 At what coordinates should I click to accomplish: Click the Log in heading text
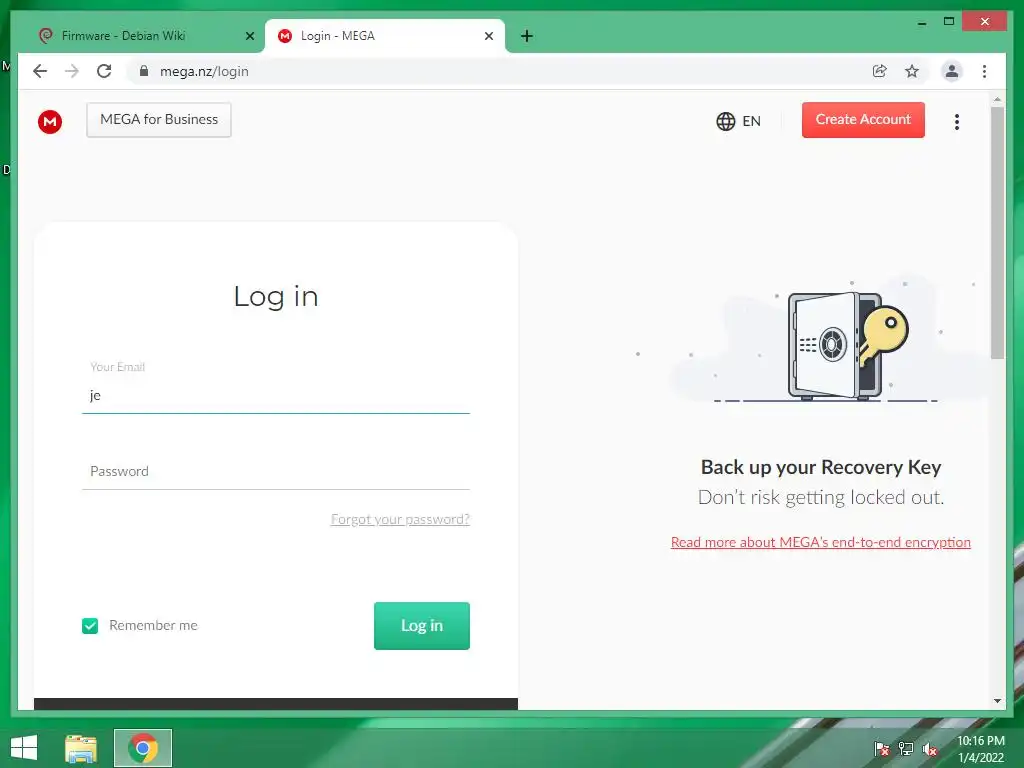(x=276, y=296)
